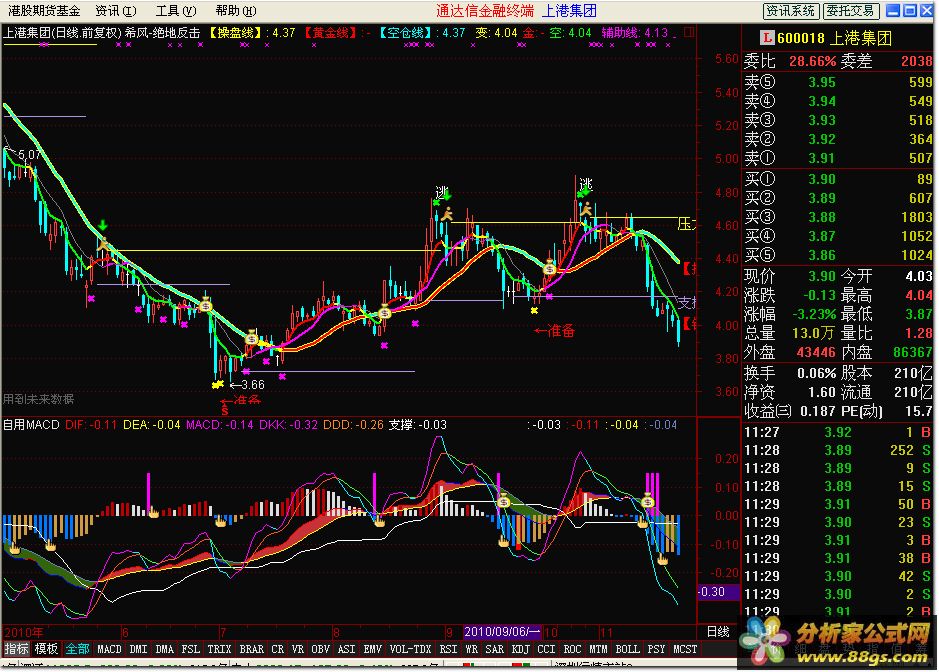The height and width of the screenshot is (672, 939).
Task: Switch indicator to KDJ
Action: click(520, 649)
